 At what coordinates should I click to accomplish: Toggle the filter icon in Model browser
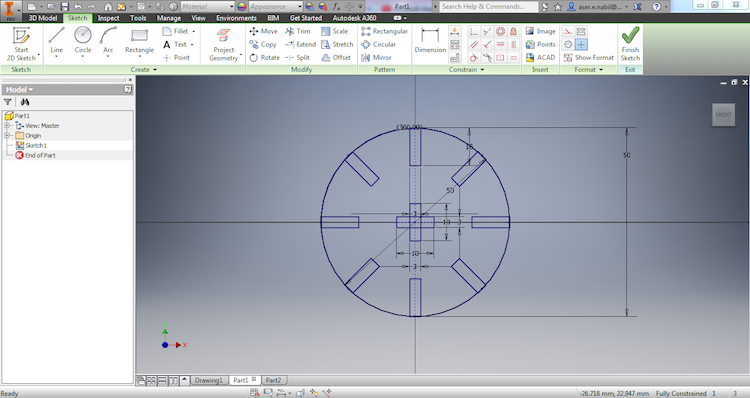[x=8, y=102]
